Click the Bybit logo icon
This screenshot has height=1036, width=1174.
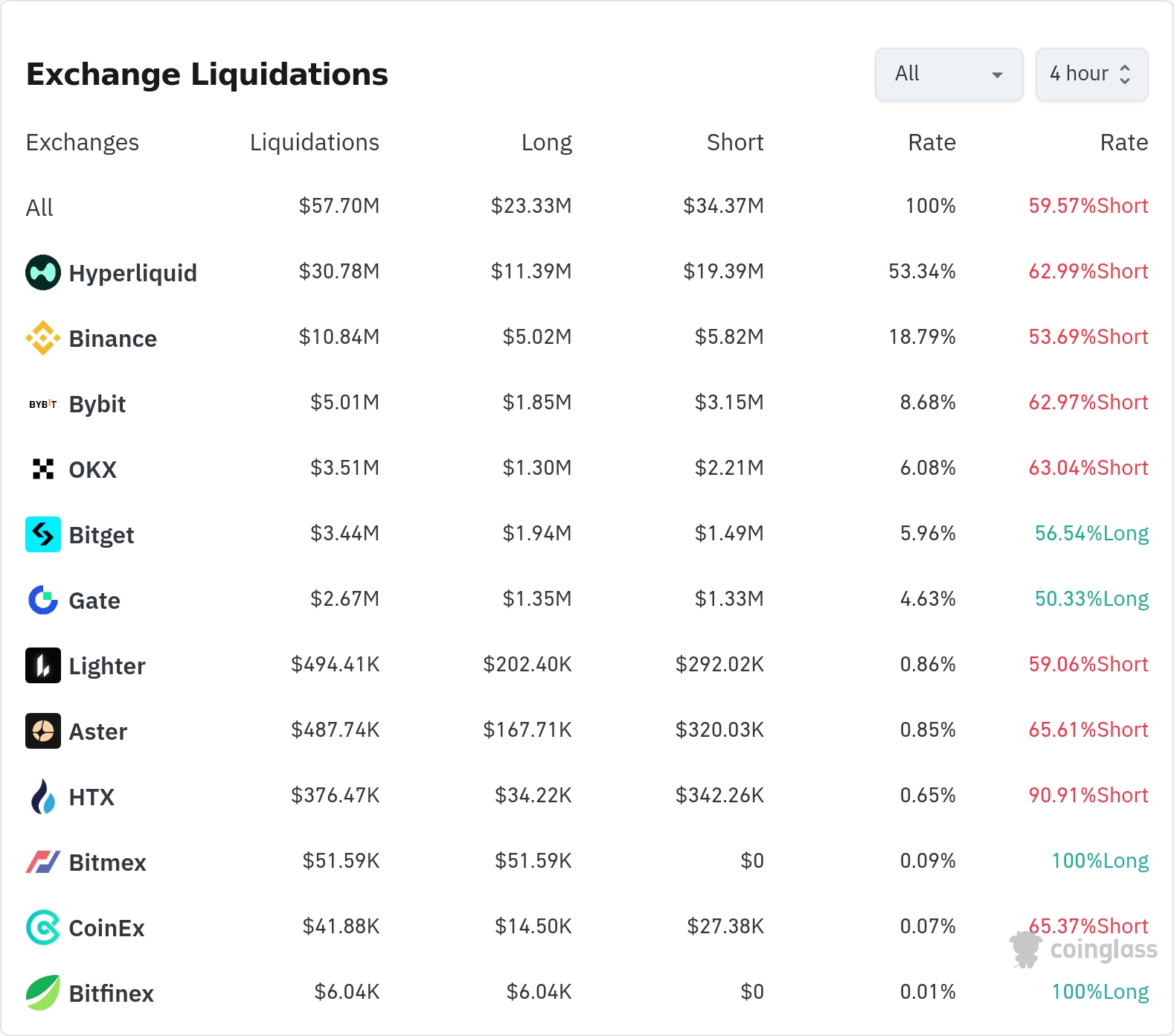pos(43,404)
